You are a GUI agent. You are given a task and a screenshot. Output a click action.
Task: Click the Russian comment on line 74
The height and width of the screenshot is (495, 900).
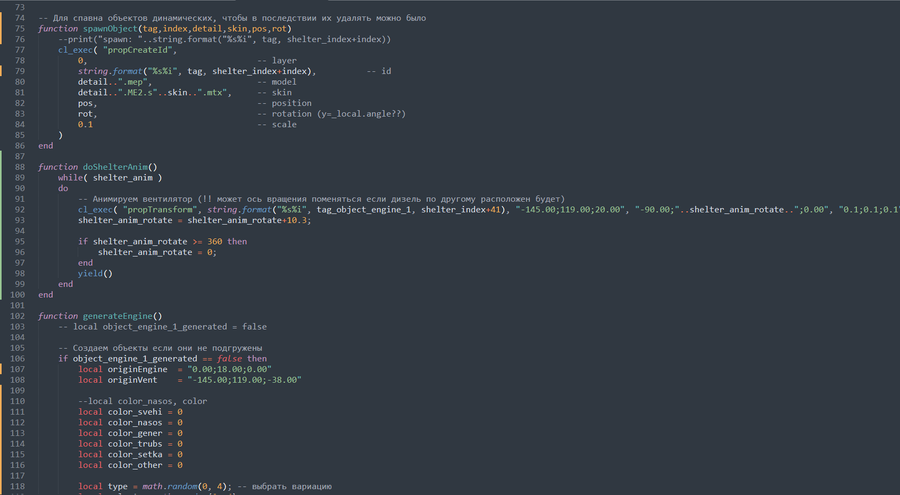pyautogui.click(x=232, y=18)
